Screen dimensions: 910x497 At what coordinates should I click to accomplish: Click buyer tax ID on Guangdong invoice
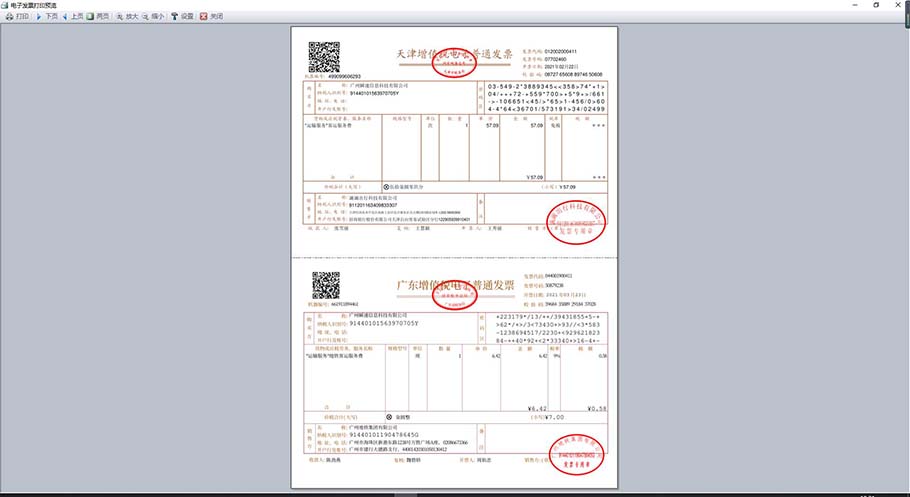pos(384,323)
